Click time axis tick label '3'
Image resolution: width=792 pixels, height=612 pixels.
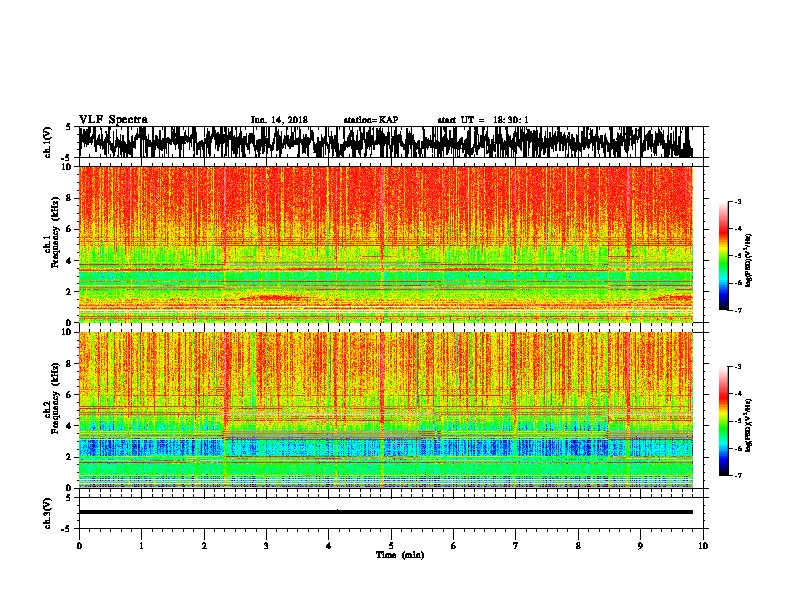coord(266,546)
